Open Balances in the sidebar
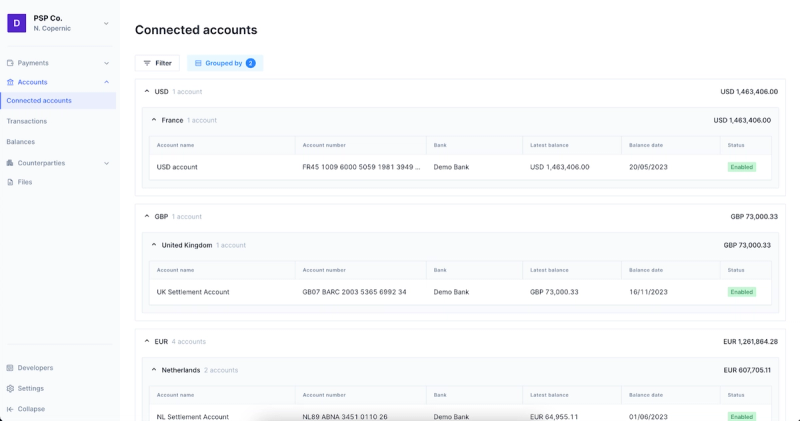Screen dimensions: 800x421 coord(20,141)
